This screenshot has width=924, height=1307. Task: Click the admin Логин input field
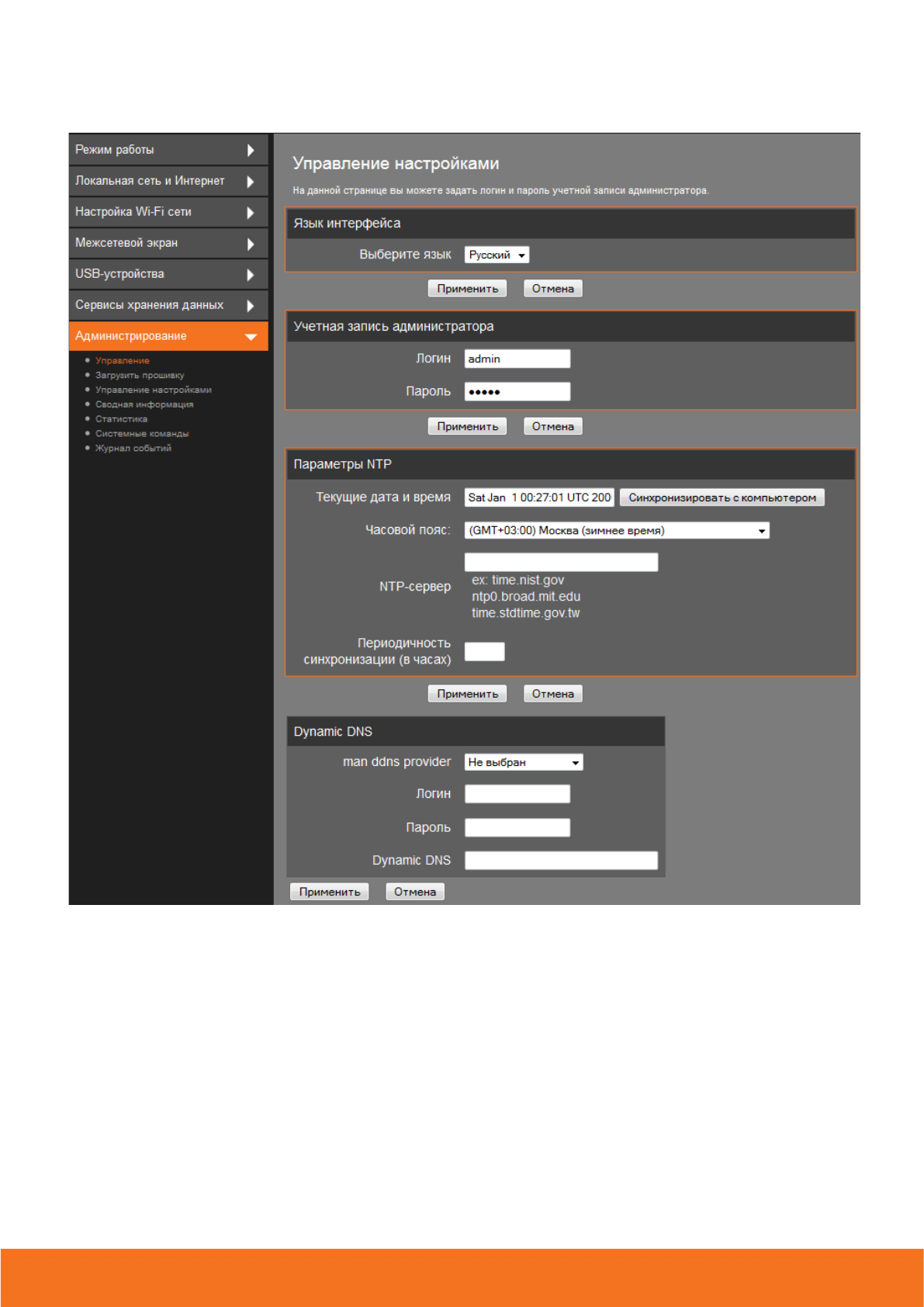517,359
